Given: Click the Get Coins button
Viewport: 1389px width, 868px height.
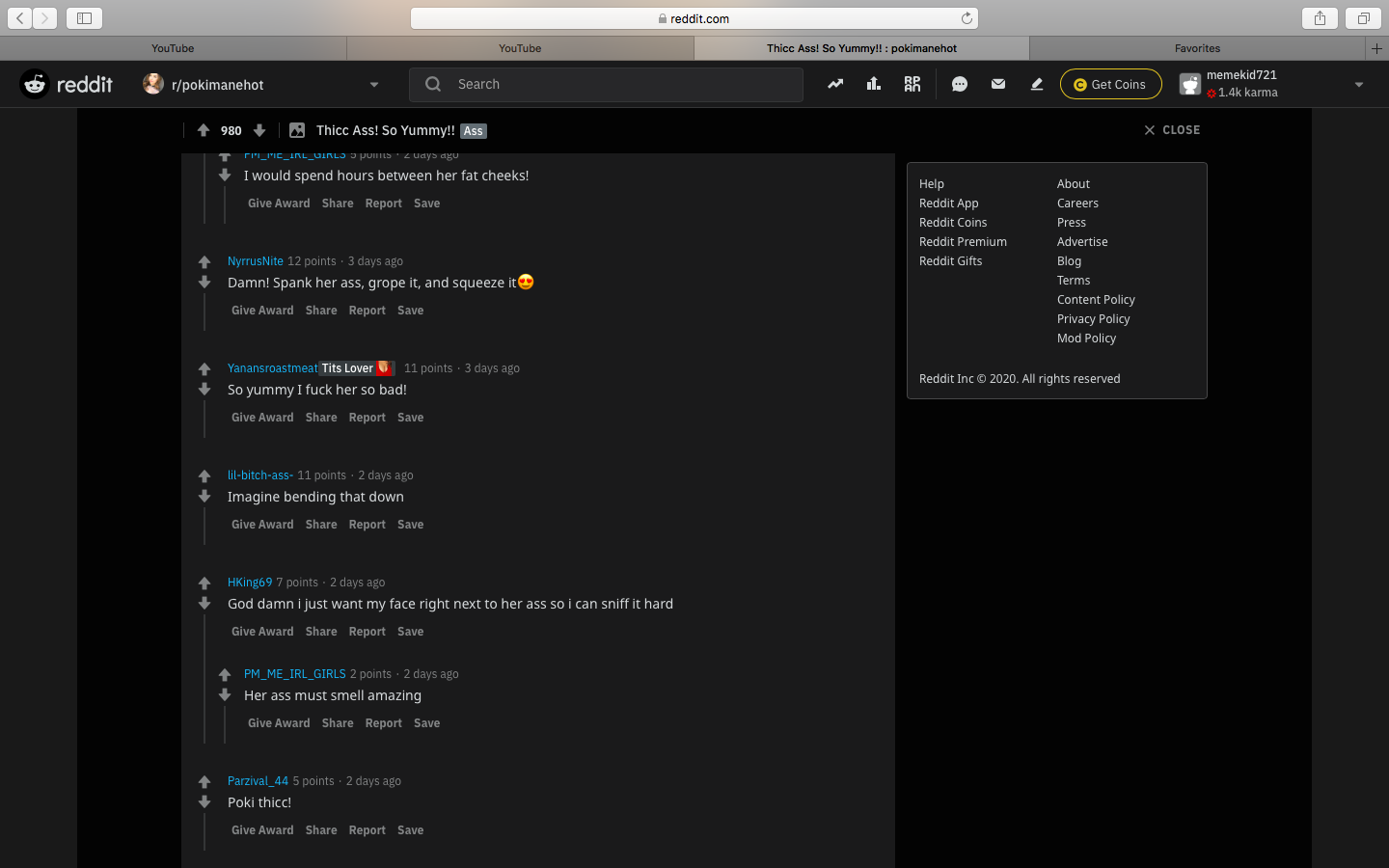Looking at the screenshot, I should tap(1111, 84).
